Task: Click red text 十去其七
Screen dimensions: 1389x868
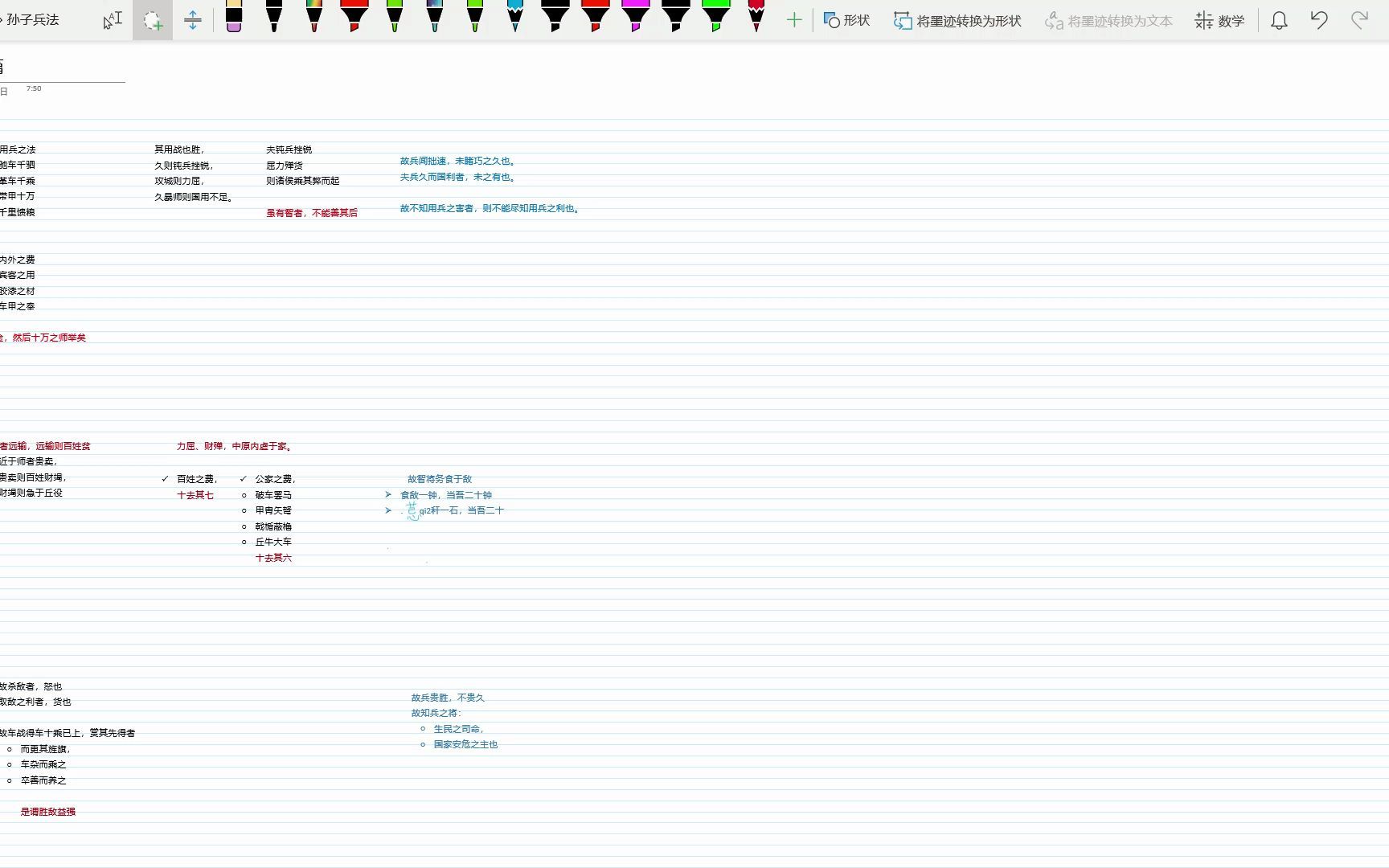Action: pyautogui.click(x=195, y=495)
